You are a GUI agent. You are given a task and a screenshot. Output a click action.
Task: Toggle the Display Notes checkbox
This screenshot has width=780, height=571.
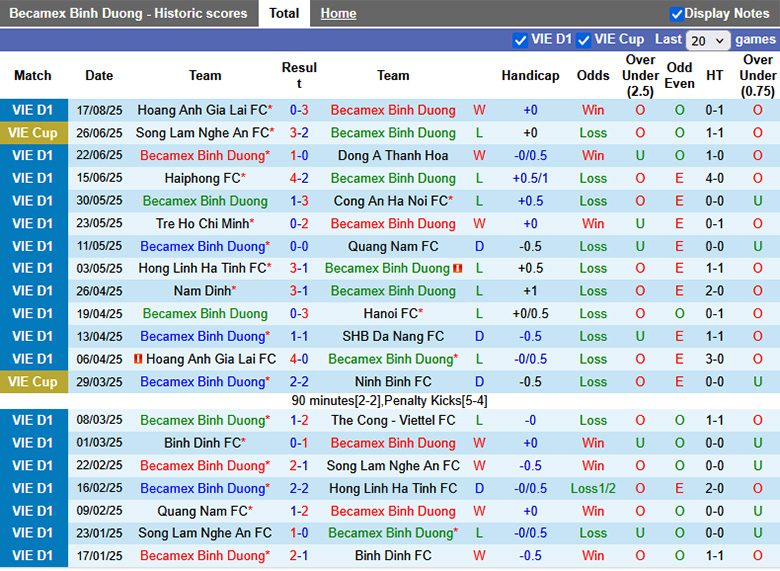pyautogui.click(x=676, y=14)
